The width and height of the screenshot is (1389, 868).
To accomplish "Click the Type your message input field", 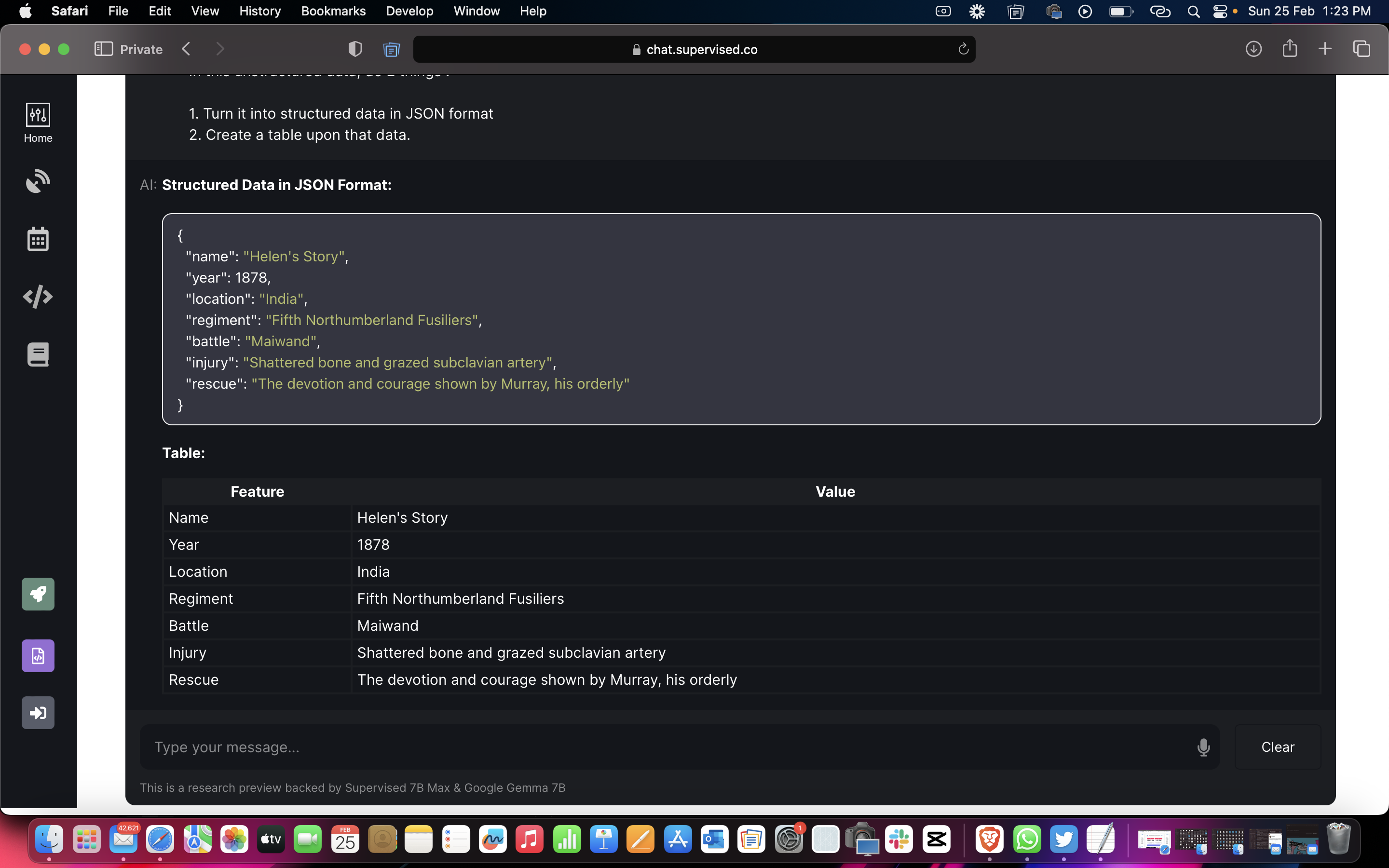I will click(x=666, y=747).
